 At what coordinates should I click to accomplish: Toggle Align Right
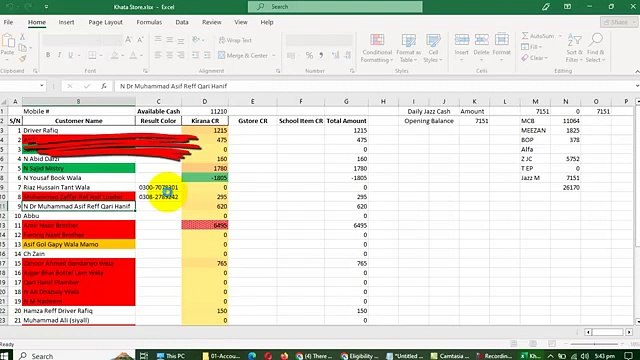tap(181, 55)
